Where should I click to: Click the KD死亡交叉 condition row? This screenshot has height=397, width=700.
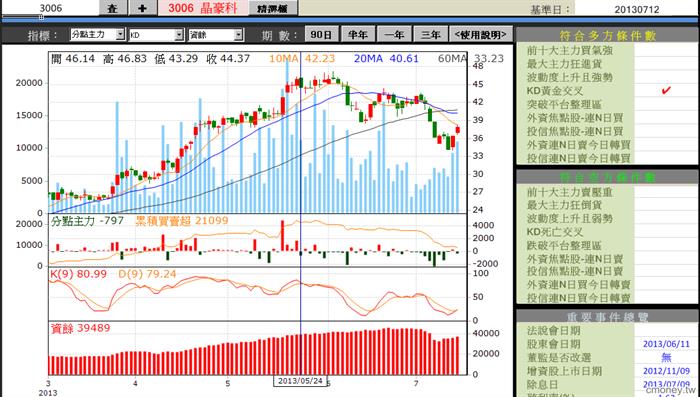point(608,232)
